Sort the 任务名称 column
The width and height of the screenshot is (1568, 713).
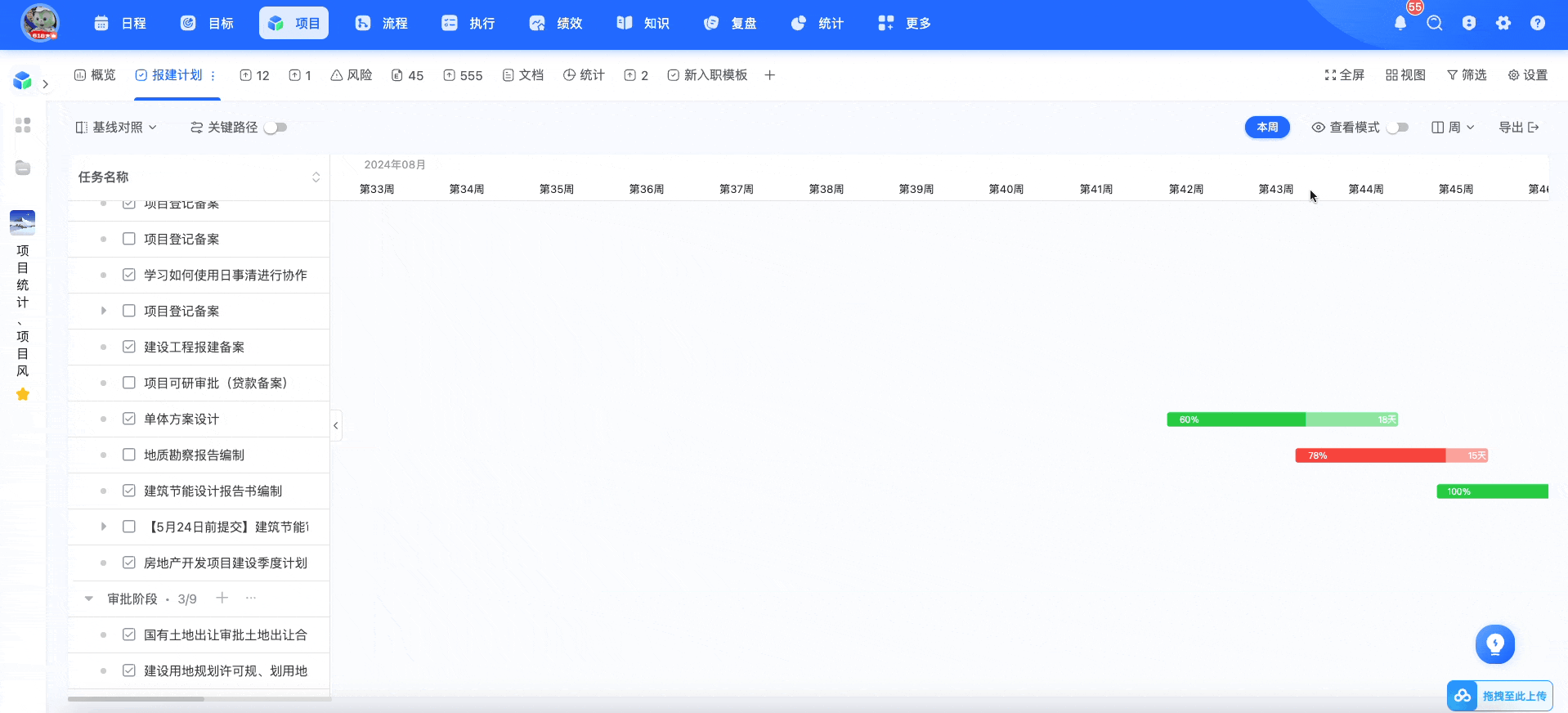tap(316, 177)
